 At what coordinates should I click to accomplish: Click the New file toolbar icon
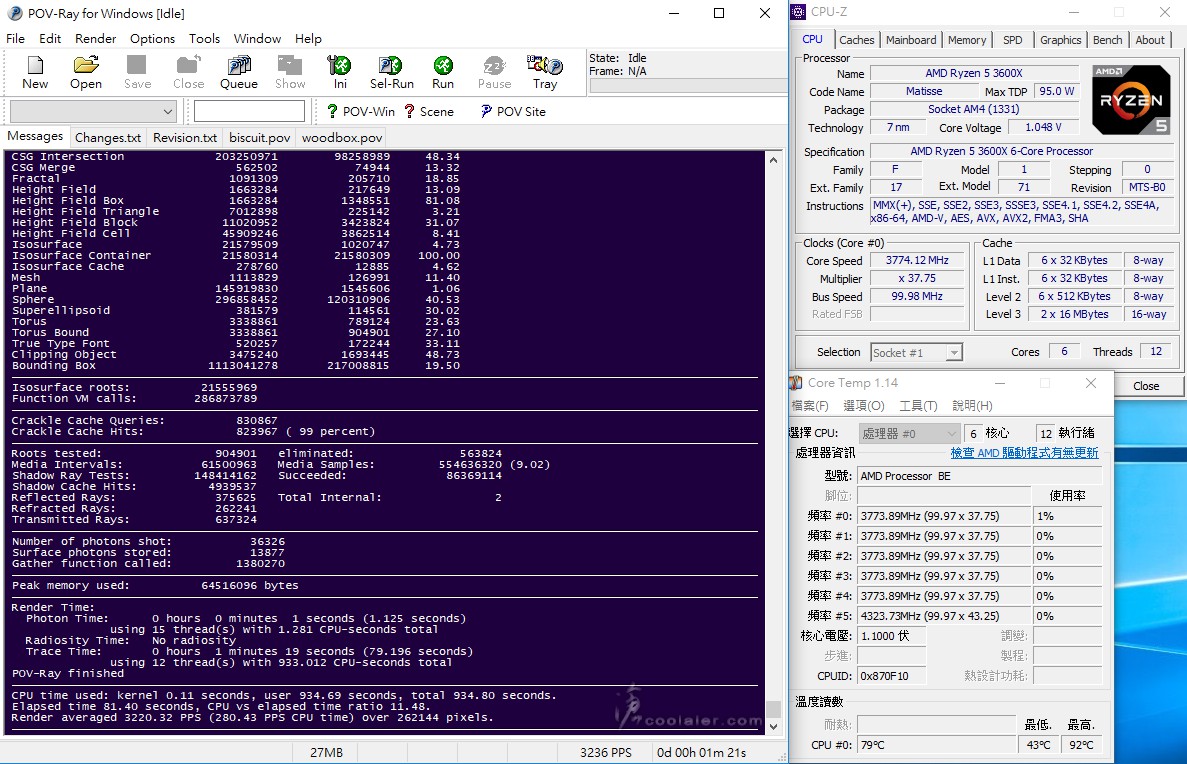tap(35, 73)
